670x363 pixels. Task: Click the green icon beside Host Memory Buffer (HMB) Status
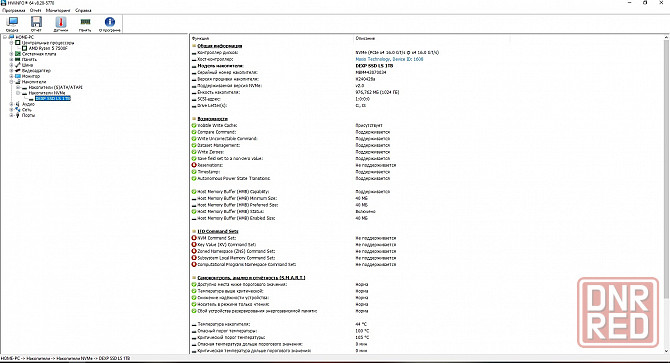click(194, 211)
